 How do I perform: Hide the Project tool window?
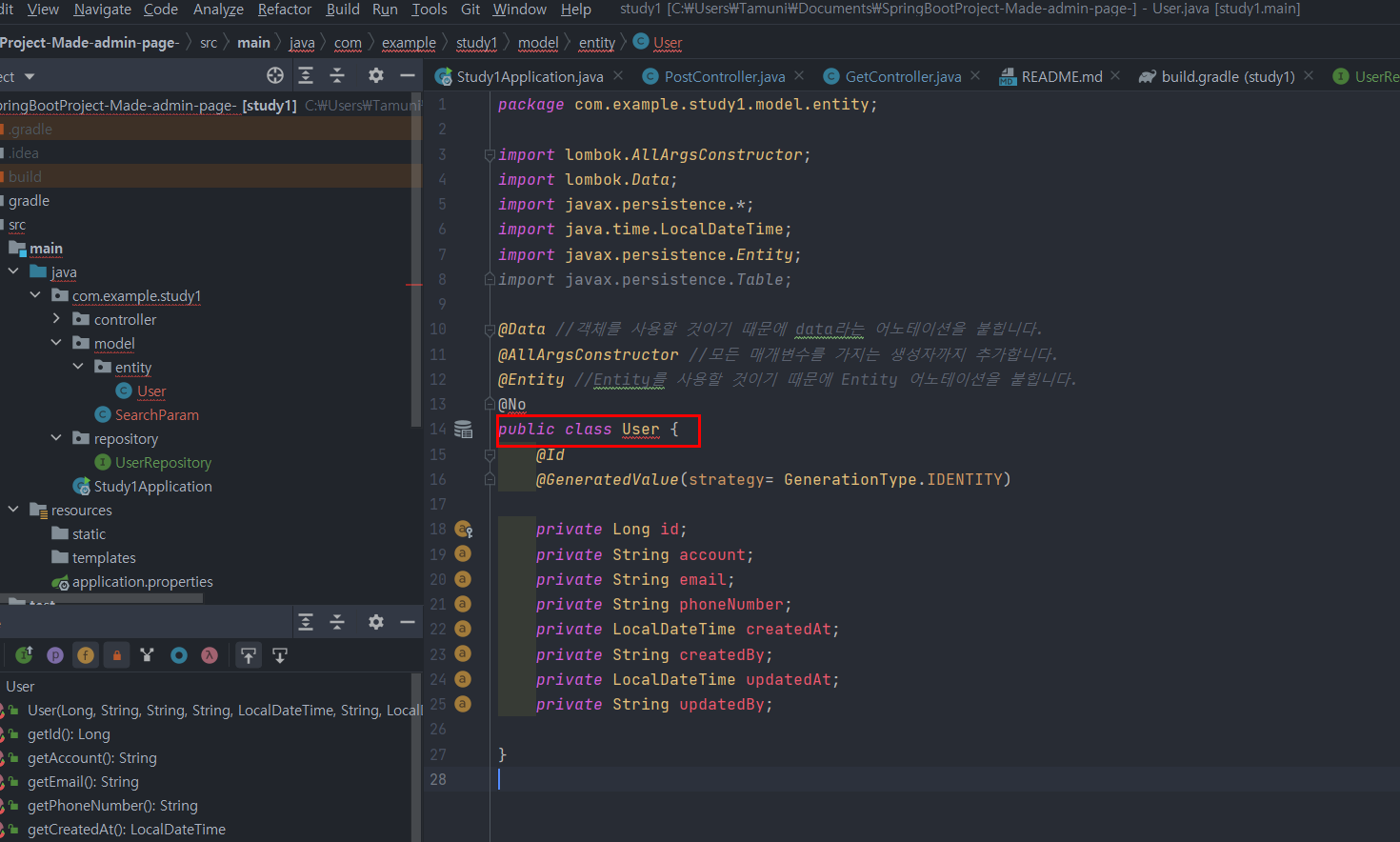(x=408, y=75)
